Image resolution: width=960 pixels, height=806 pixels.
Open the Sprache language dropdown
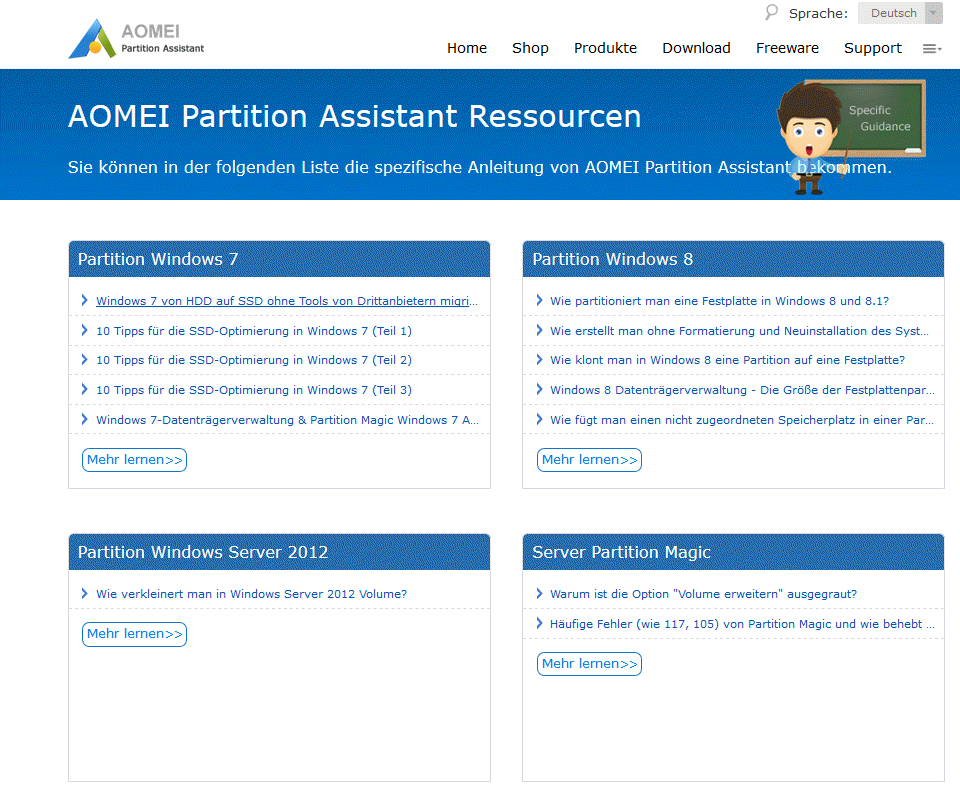tap(900, 13)
